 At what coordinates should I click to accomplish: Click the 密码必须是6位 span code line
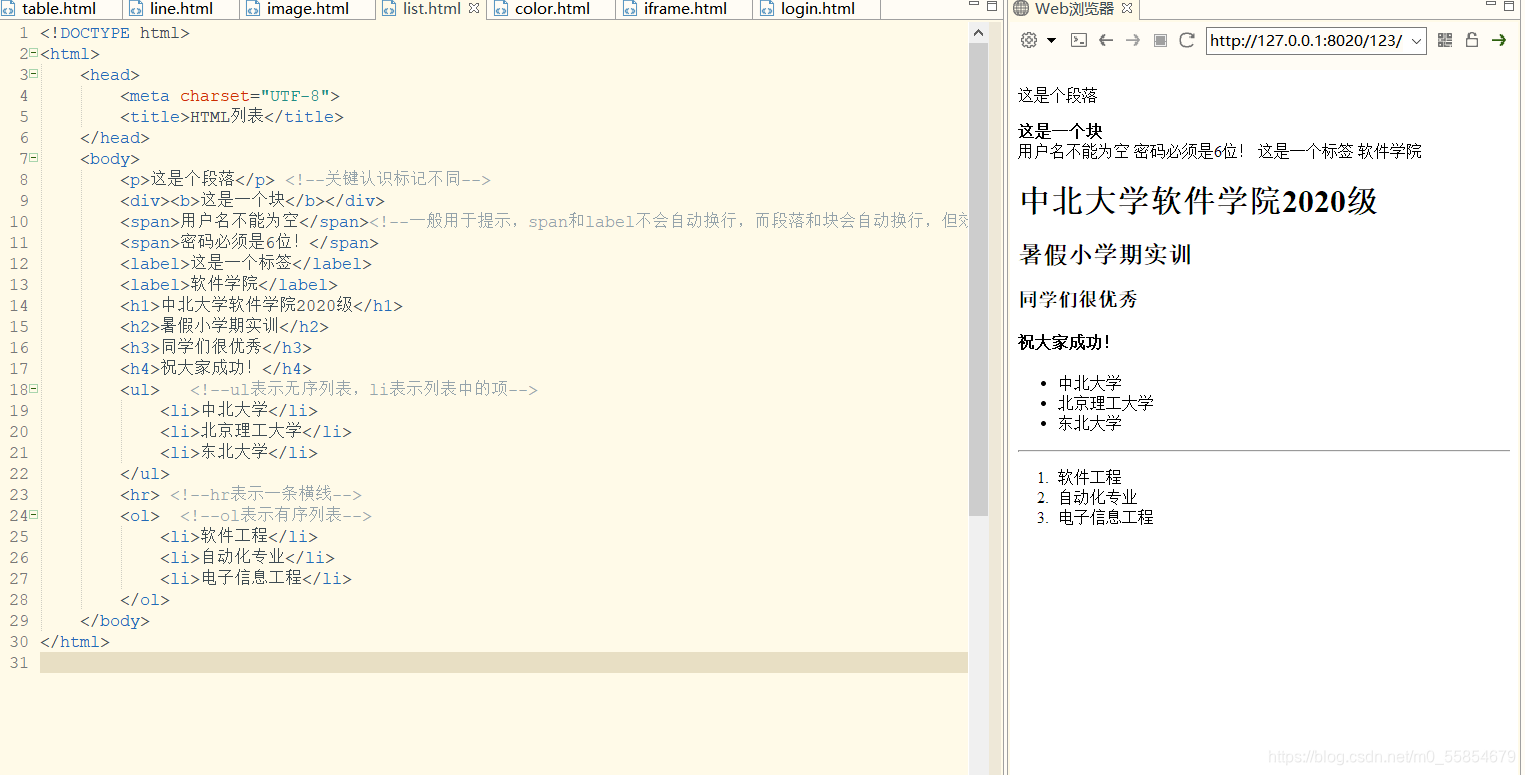[x=250, y=242]
